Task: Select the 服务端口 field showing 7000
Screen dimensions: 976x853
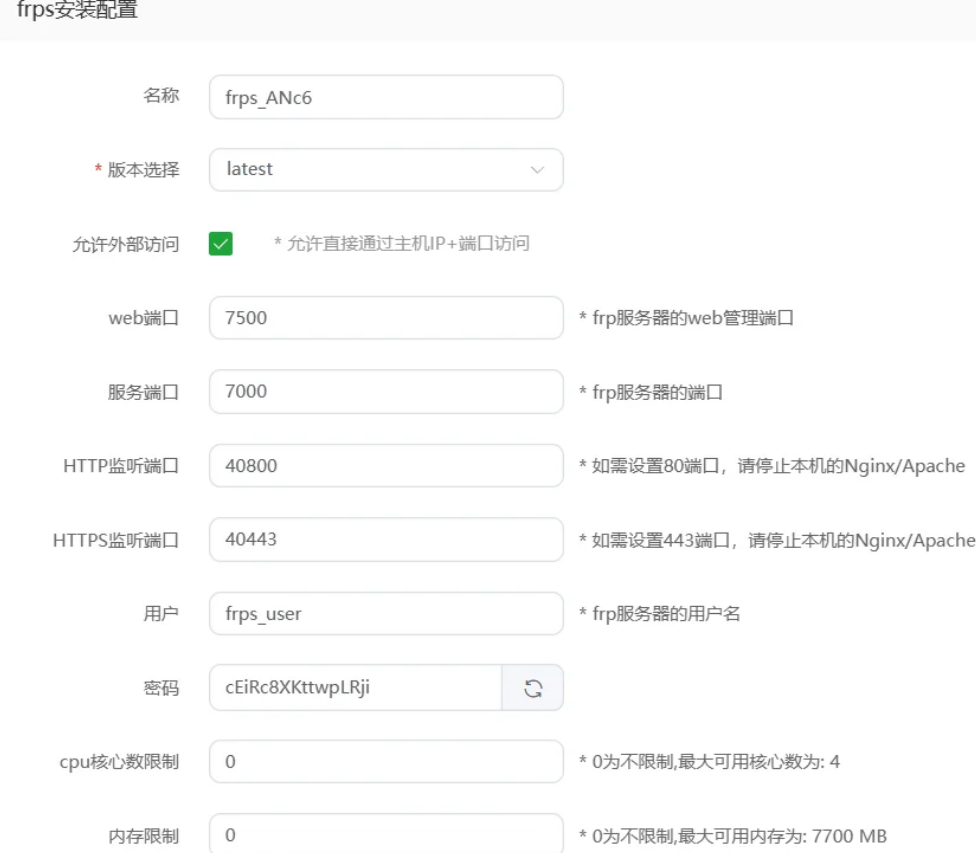Action: [x=385, y=392]
